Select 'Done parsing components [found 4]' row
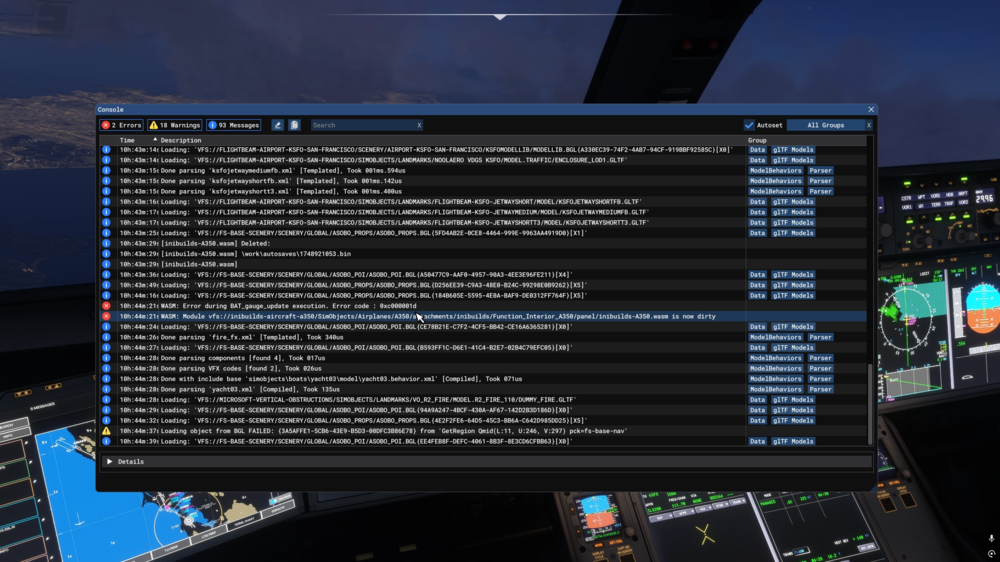 [483, 358]
